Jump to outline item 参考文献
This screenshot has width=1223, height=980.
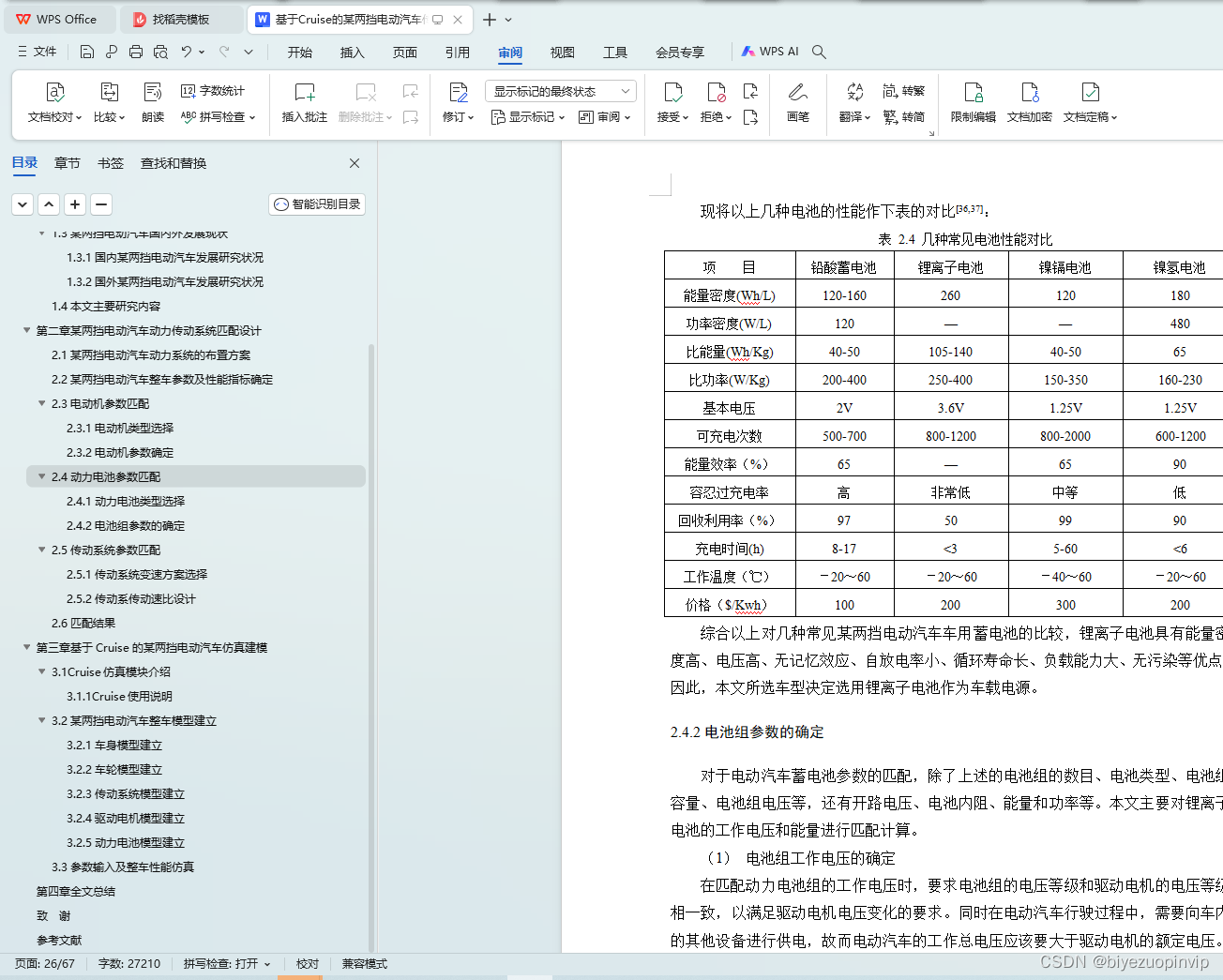[59, 940]
